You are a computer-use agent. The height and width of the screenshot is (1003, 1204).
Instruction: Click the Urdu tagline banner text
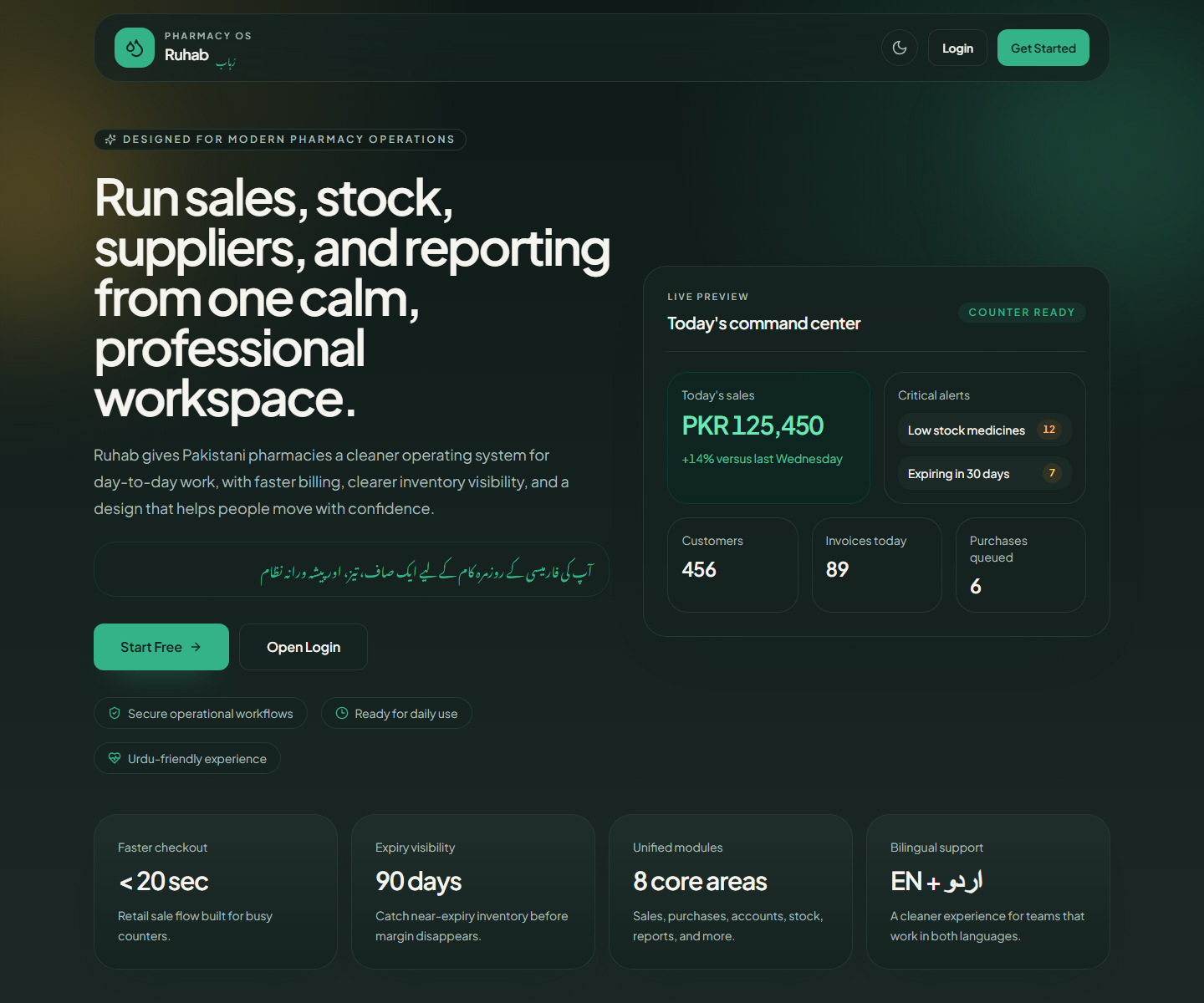[426, 572]
